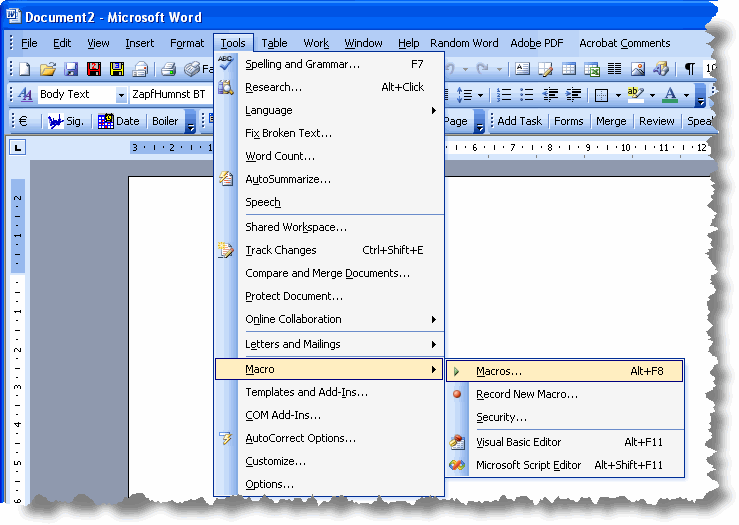
Task: Open Formatting toolbar options arrow
Action: [x=701, y=96]
